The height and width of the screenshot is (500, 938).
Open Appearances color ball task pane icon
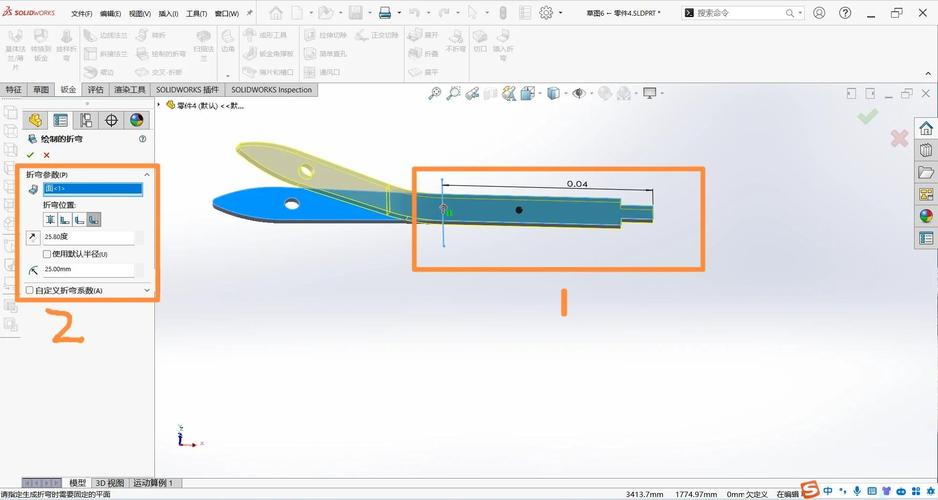(x=926, y=216)
